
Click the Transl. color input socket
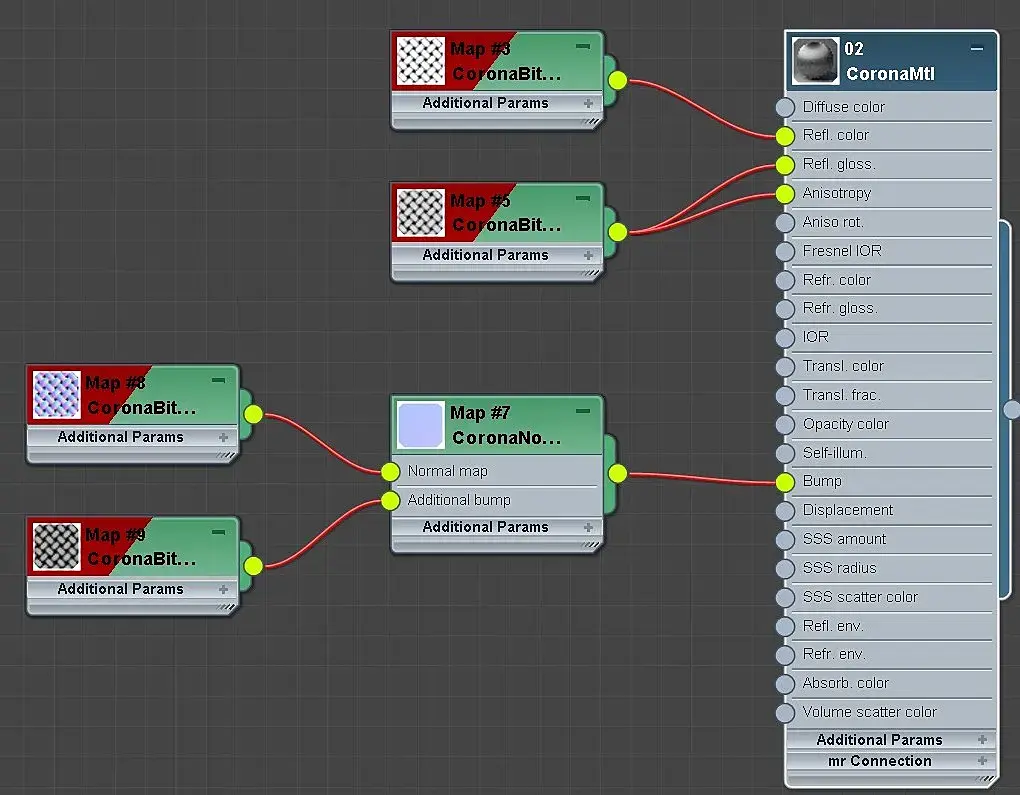tap(785, 367)
